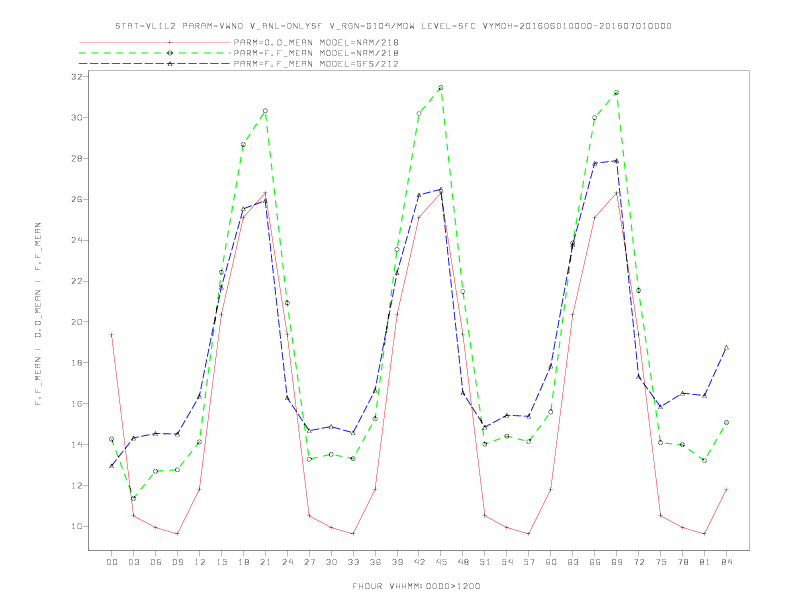Click the y-axis tick label 32

click(x=77, y=77)
